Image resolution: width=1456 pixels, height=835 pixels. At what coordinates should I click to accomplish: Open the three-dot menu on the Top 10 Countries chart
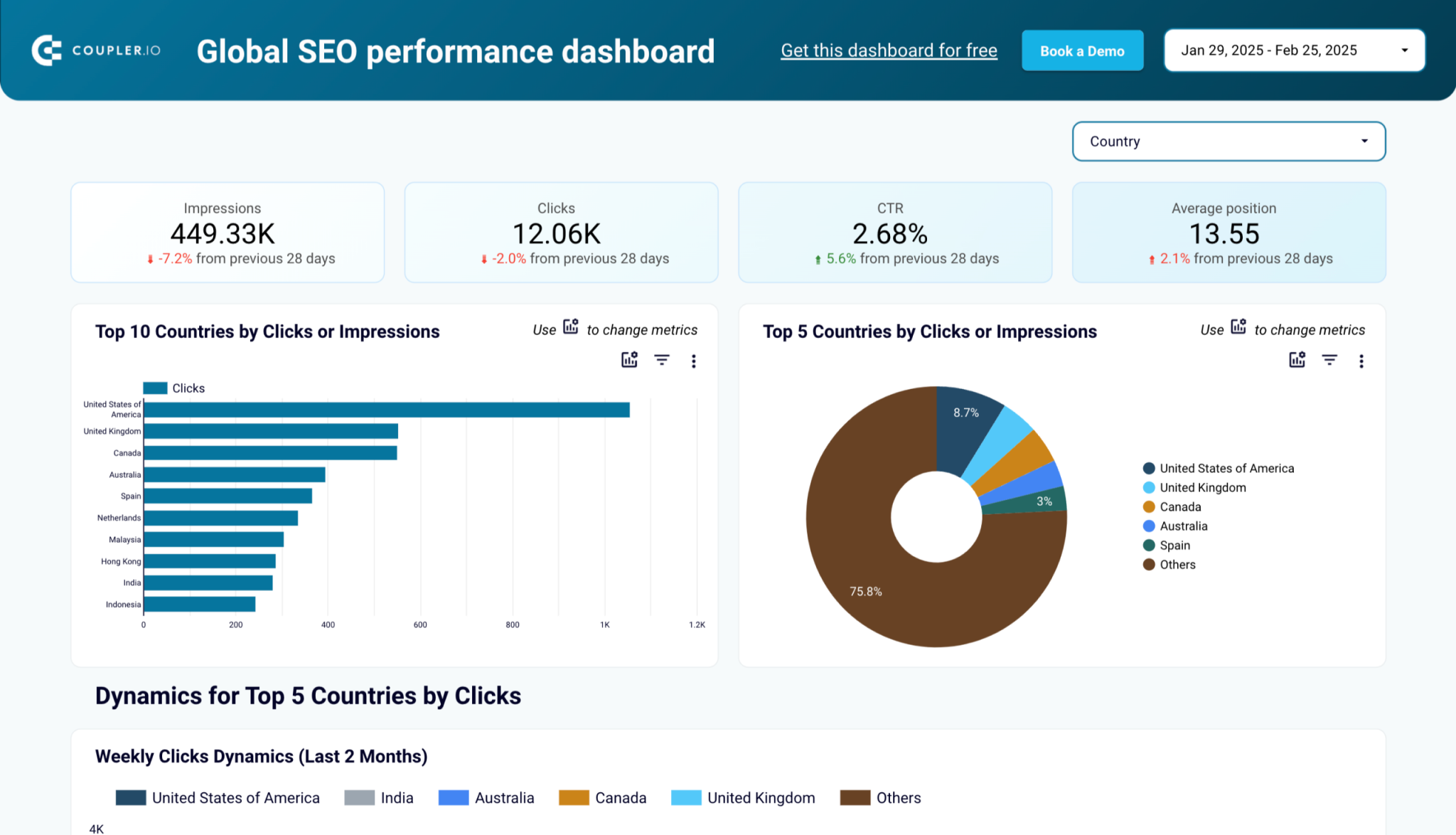[694, 361]
